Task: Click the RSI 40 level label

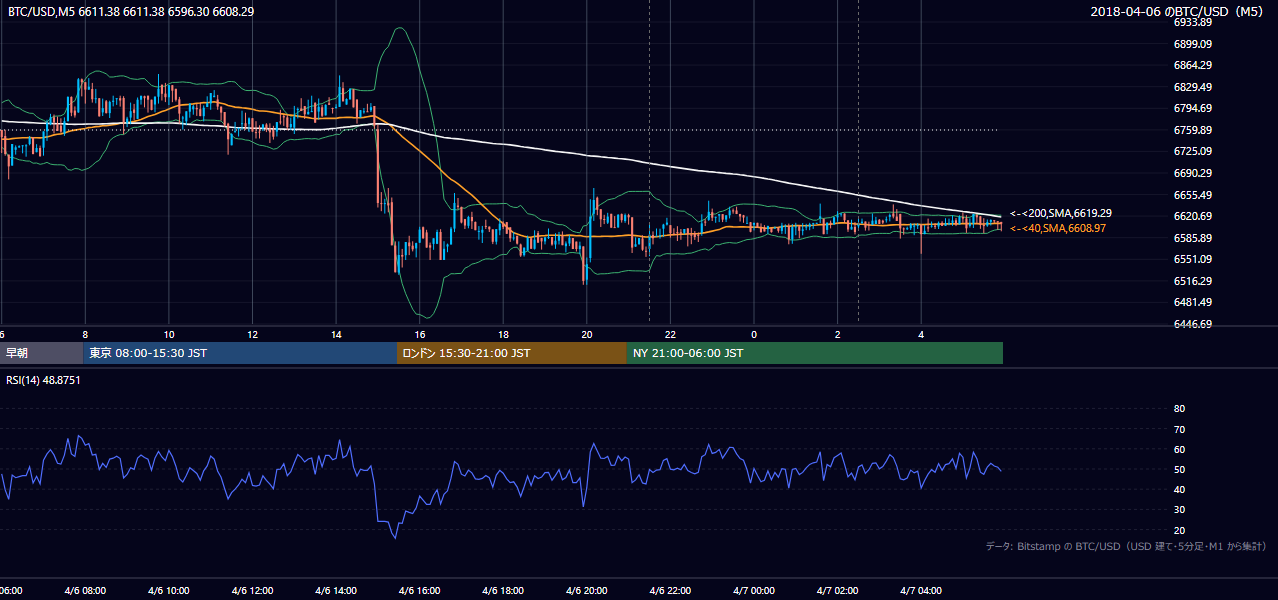Action: 1179,489
